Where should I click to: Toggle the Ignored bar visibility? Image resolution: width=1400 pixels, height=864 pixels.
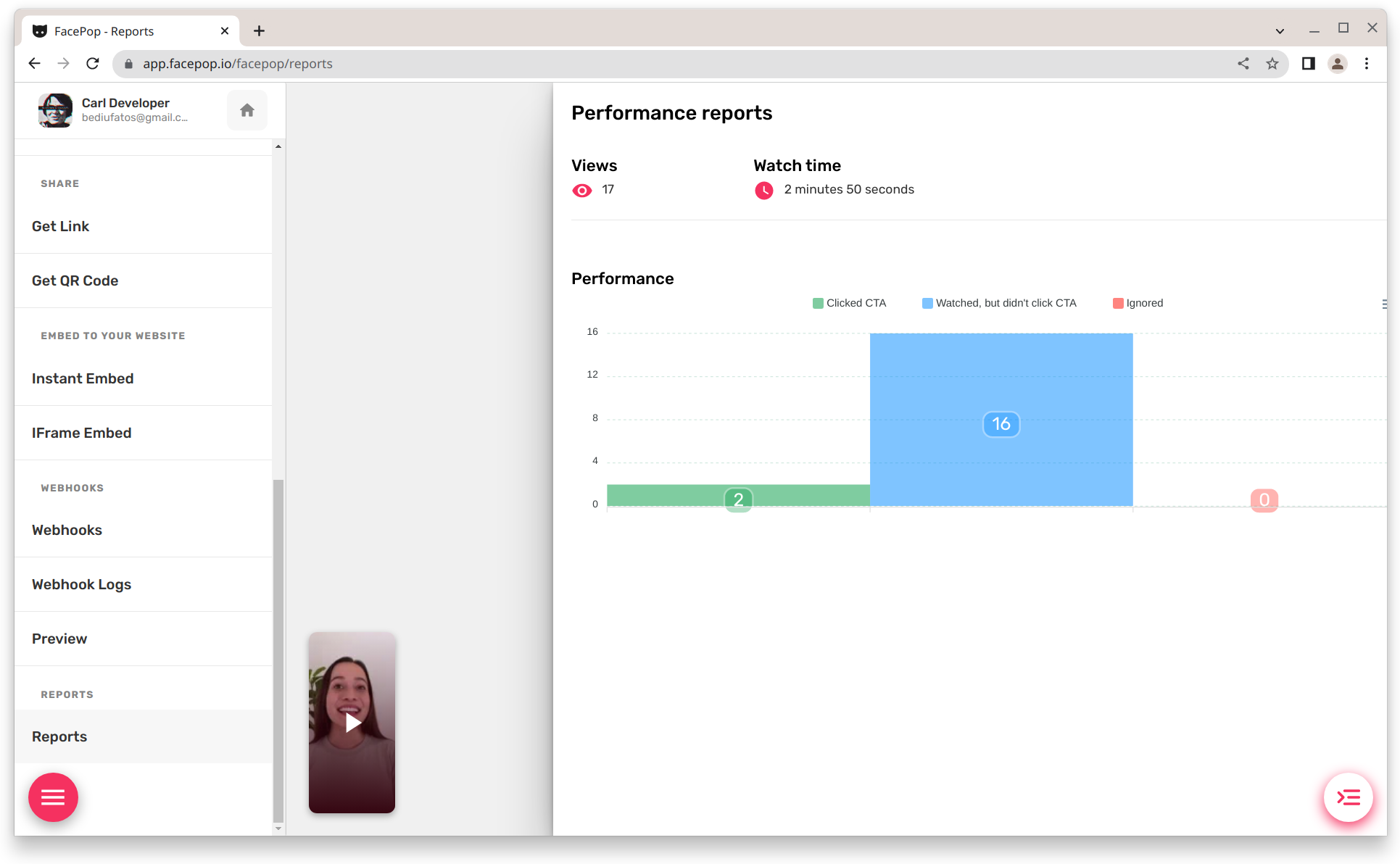1138,303
